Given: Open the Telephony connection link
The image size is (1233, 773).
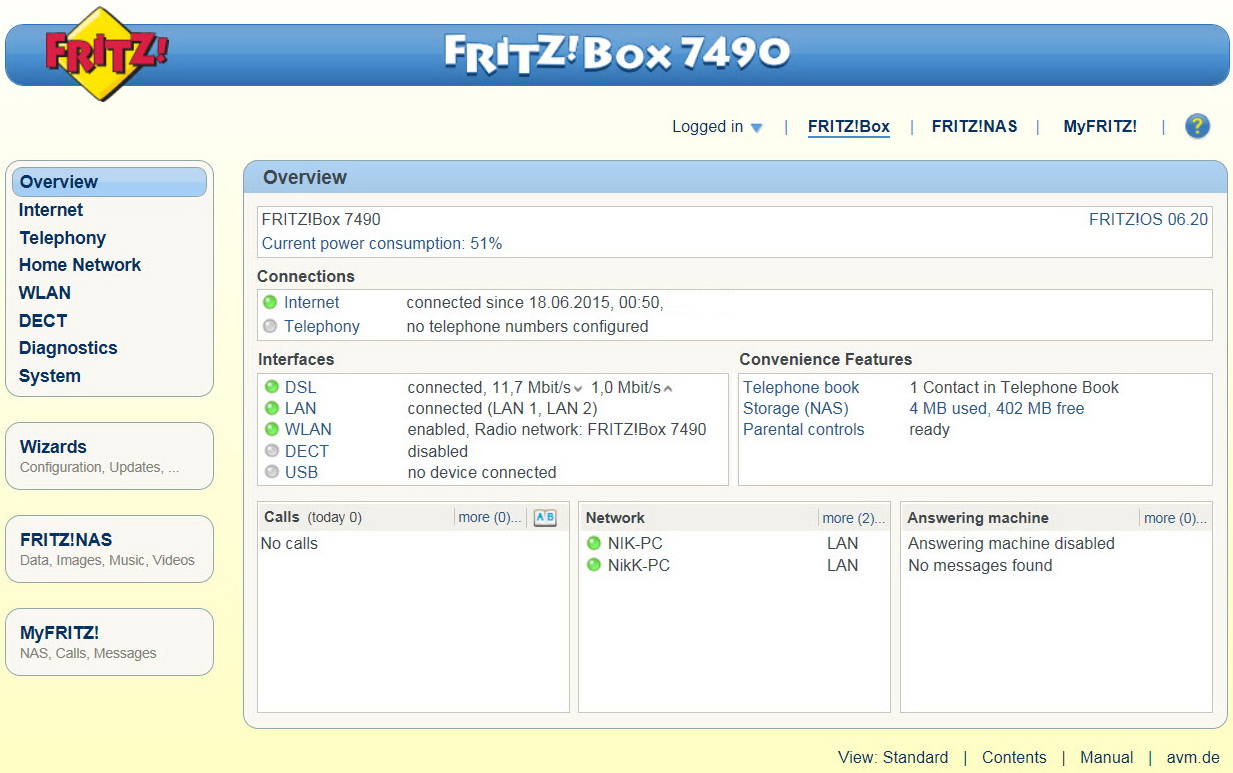Looking at the screenshot, I should tap(322, 326).
